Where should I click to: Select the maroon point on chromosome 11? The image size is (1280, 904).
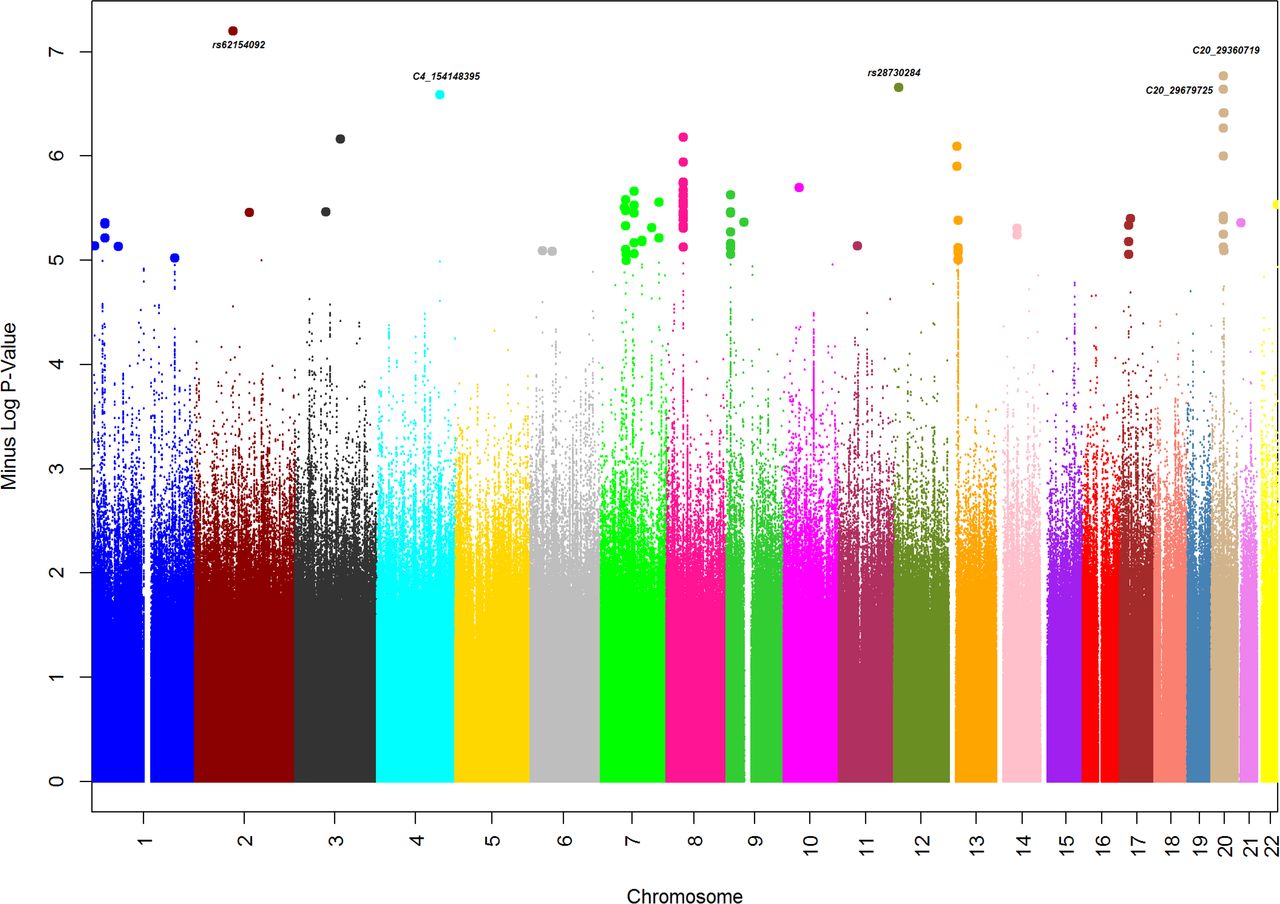point(857,246)
